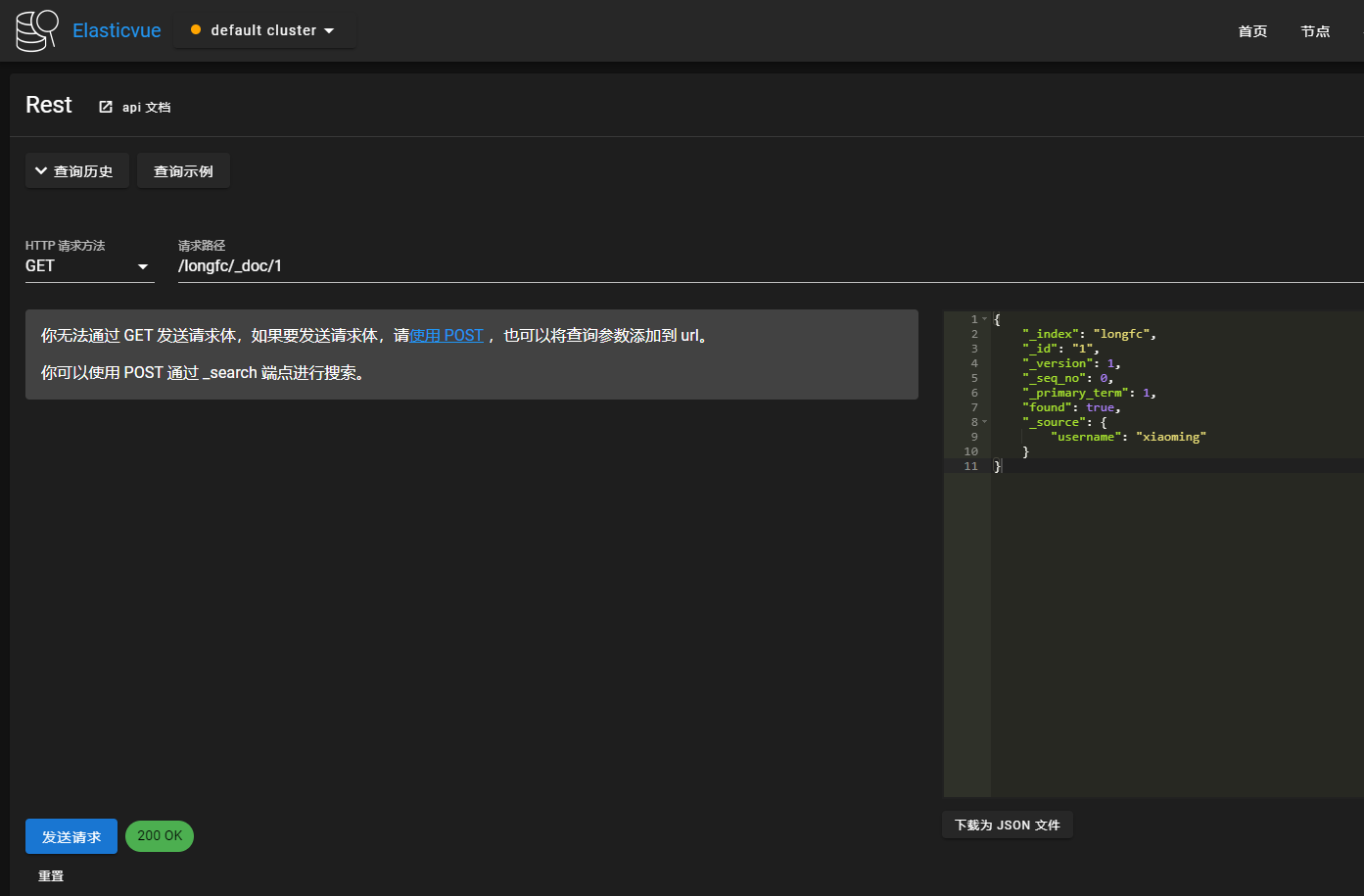Go to the 首页 menu item

pos(1252,31)
